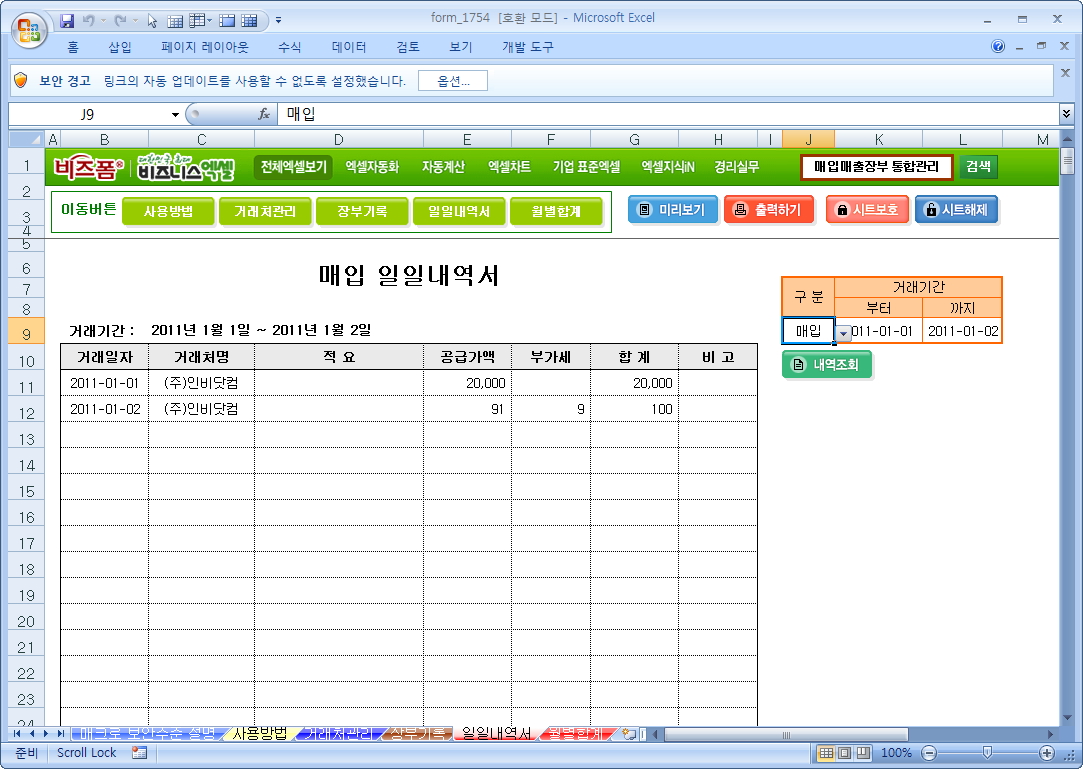Select the 까지 date cell 2011-01-02
This screenshot has width=1083, height=769.
(x=962, y=331)
